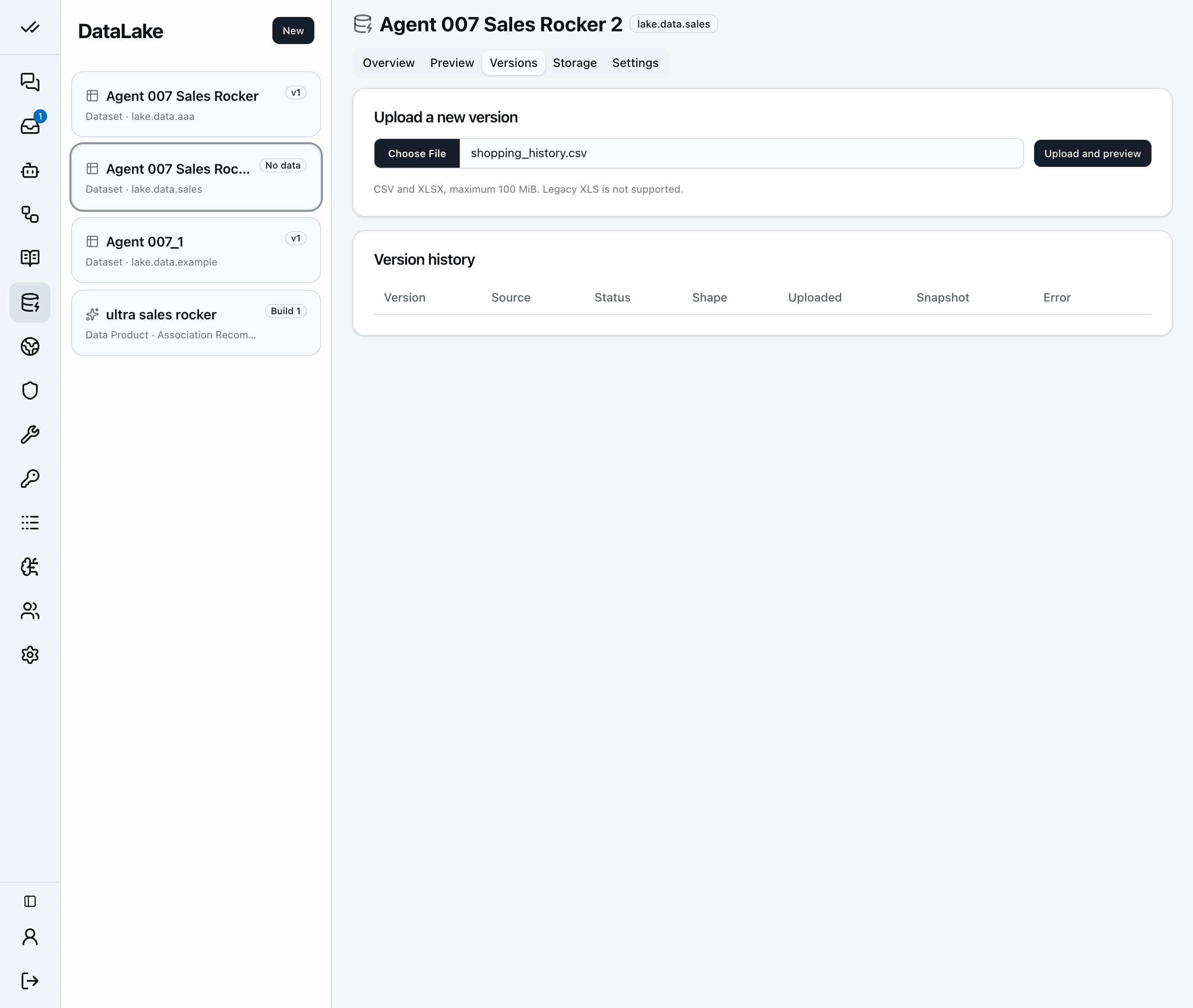Click table icon on lake.data.aaa dataset card

tap(92, 95)
